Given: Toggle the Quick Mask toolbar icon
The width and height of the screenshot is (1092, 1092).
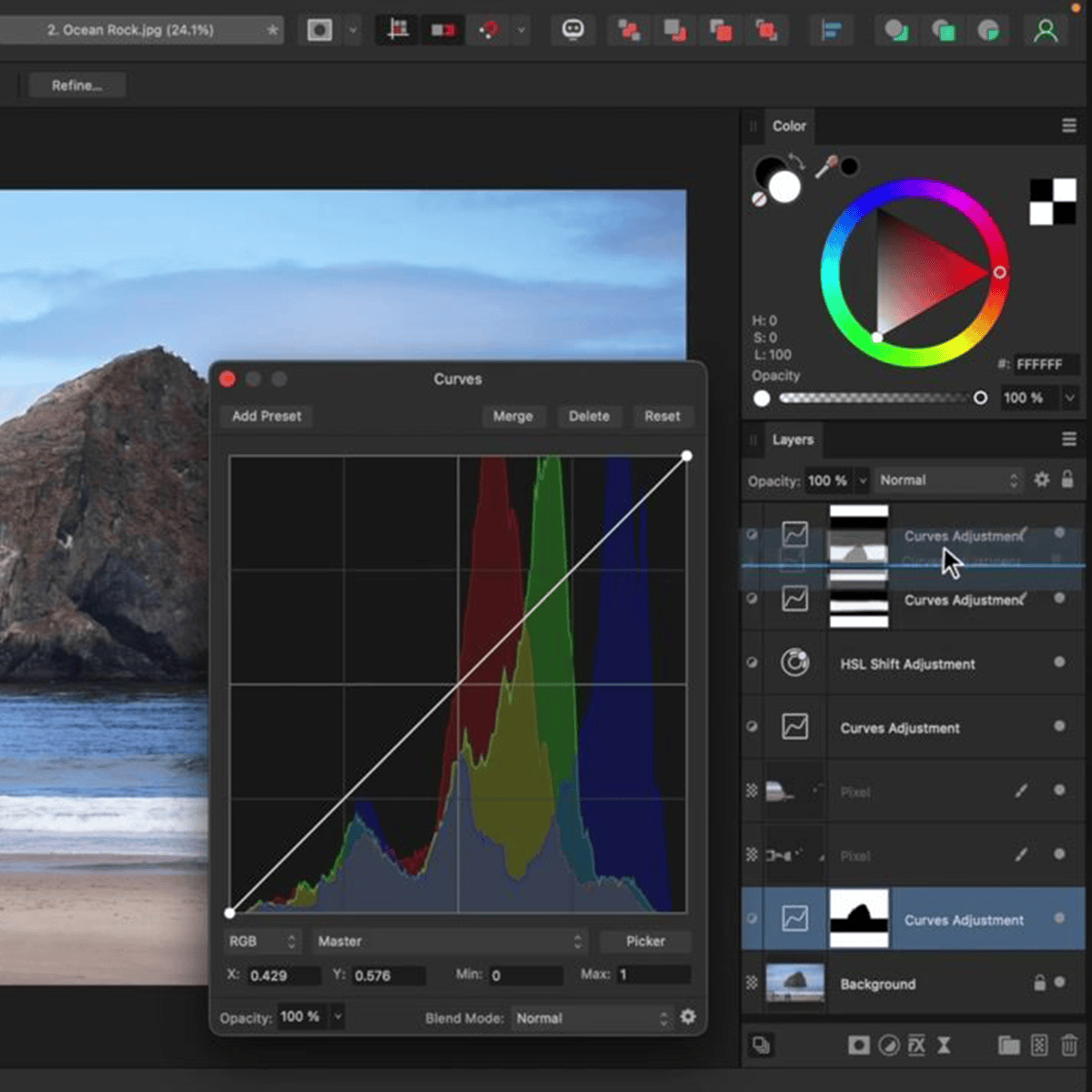Looking at the screenshot, I should pos(319,30).
